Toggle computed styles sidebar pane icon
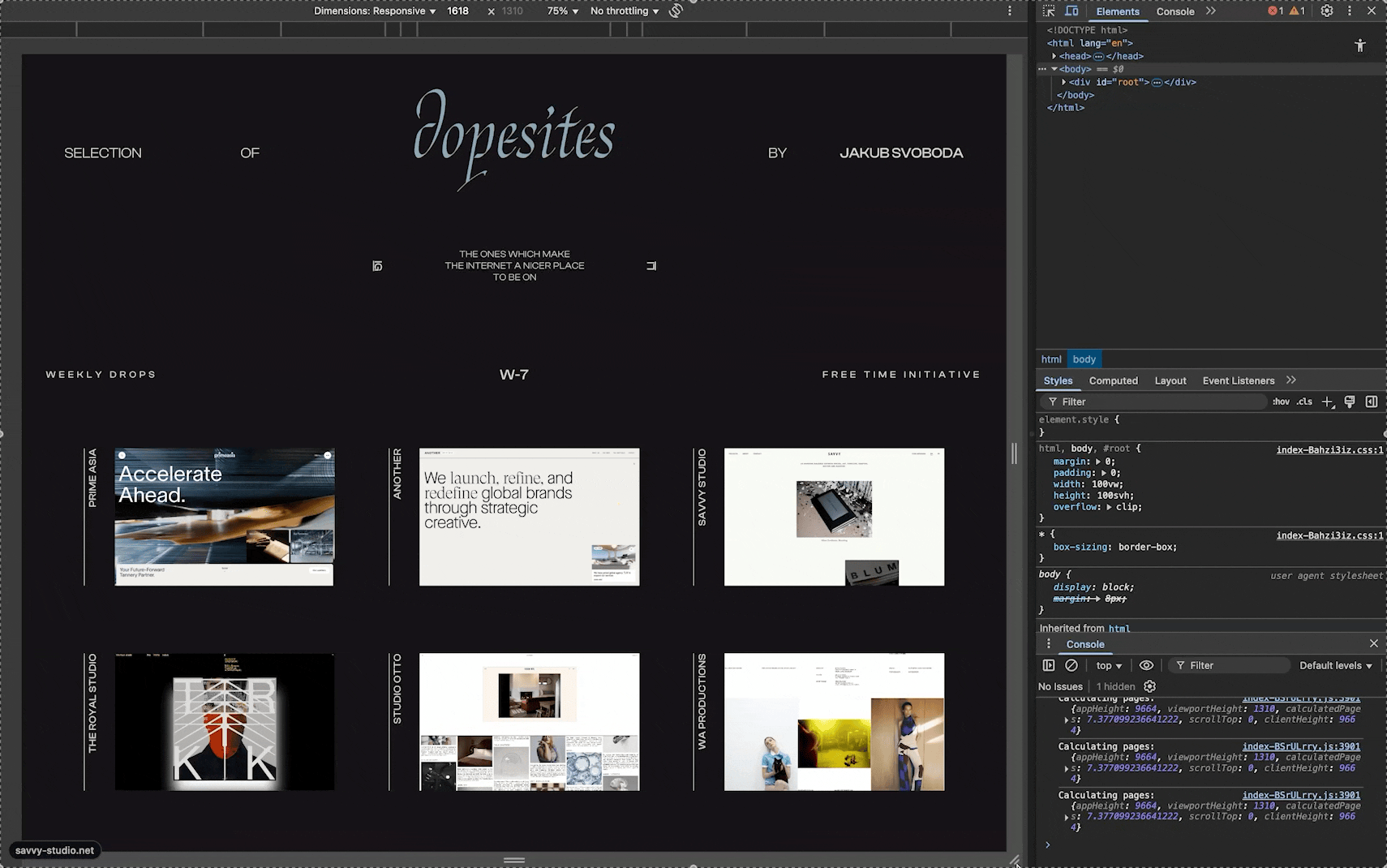 pyautogui.click(x=1372, y=402)
